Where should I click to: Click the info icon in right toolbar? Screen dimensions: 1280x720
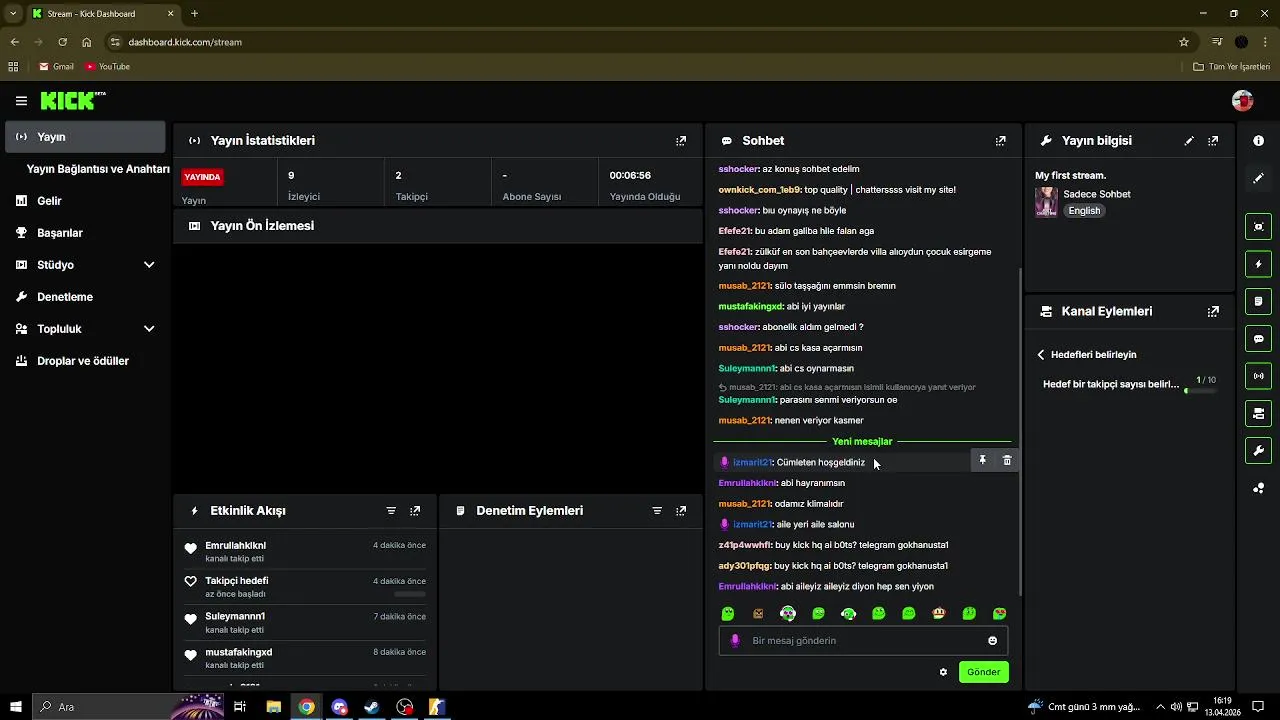tap(1258, 141)
